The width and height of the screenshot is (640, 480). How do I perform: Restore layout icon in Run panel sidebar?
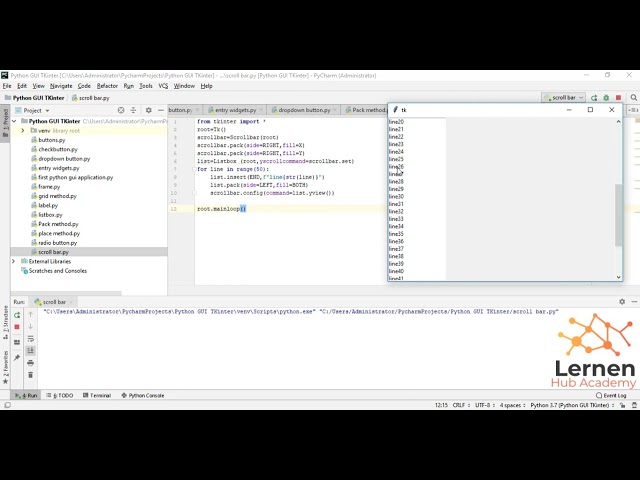pyautogui.click(x=17, y=342)
